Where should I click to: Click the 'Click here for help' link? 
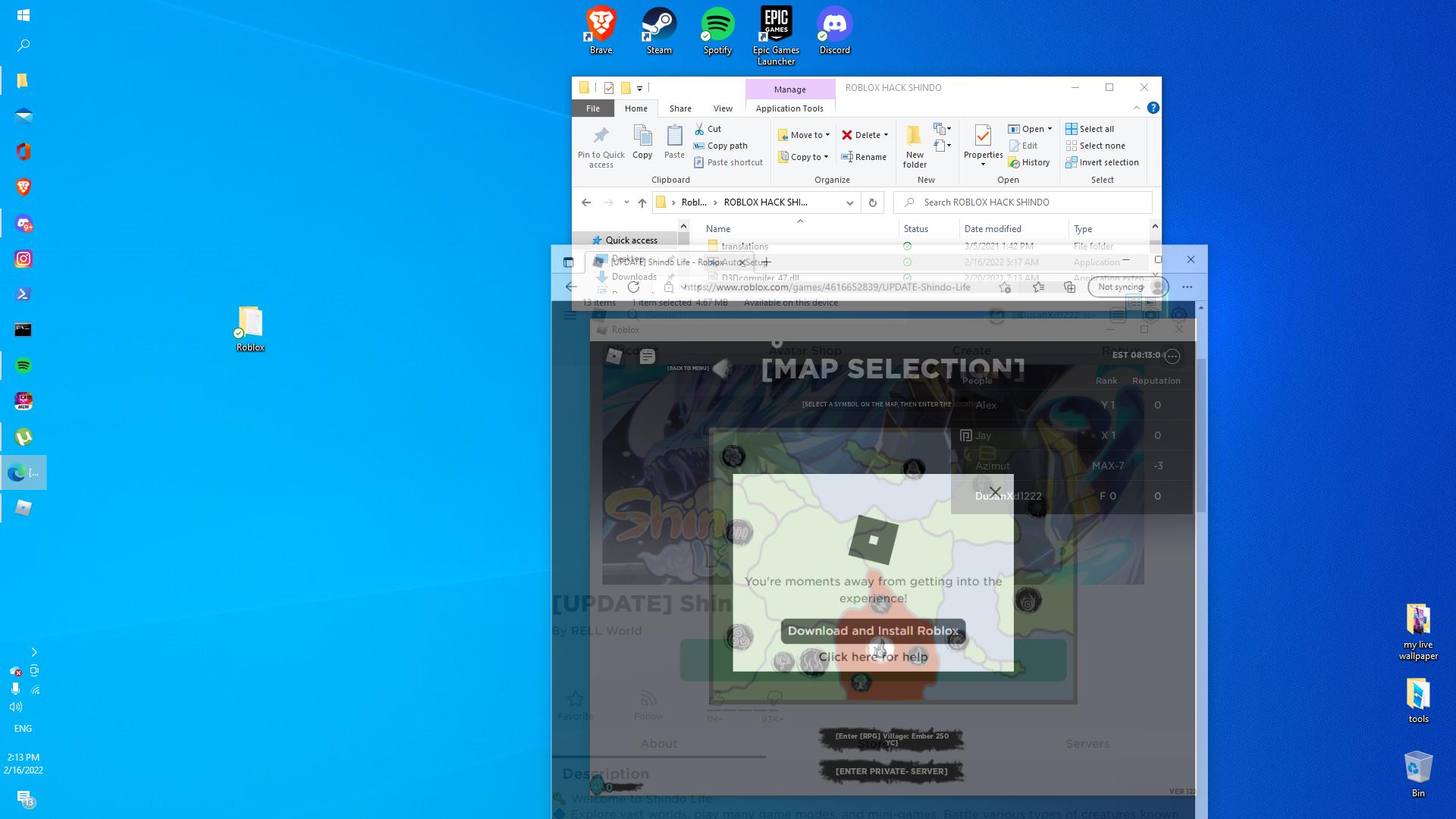tap(873, 657)
